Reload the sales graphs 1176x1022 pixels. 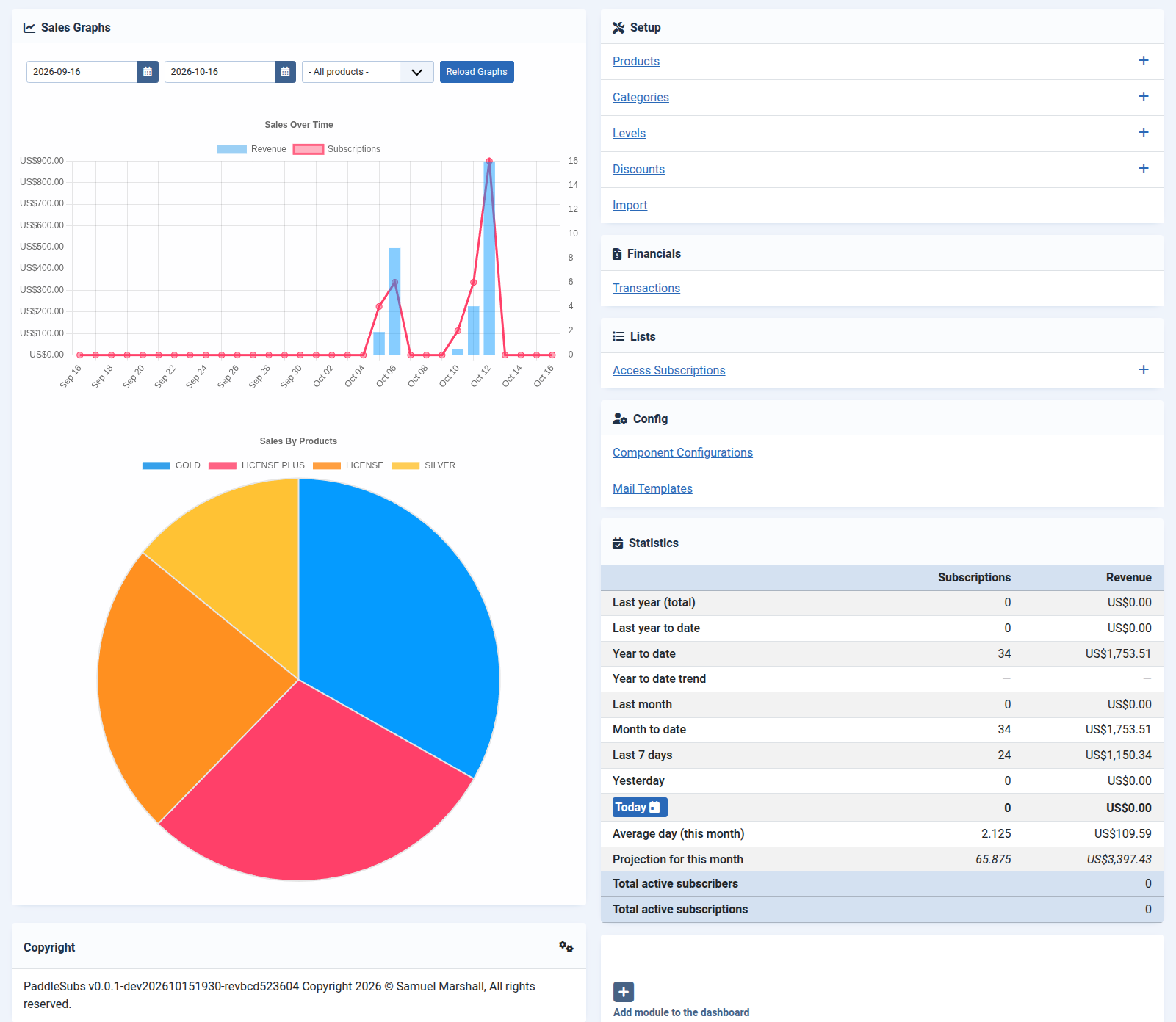(x=477, y=72)
